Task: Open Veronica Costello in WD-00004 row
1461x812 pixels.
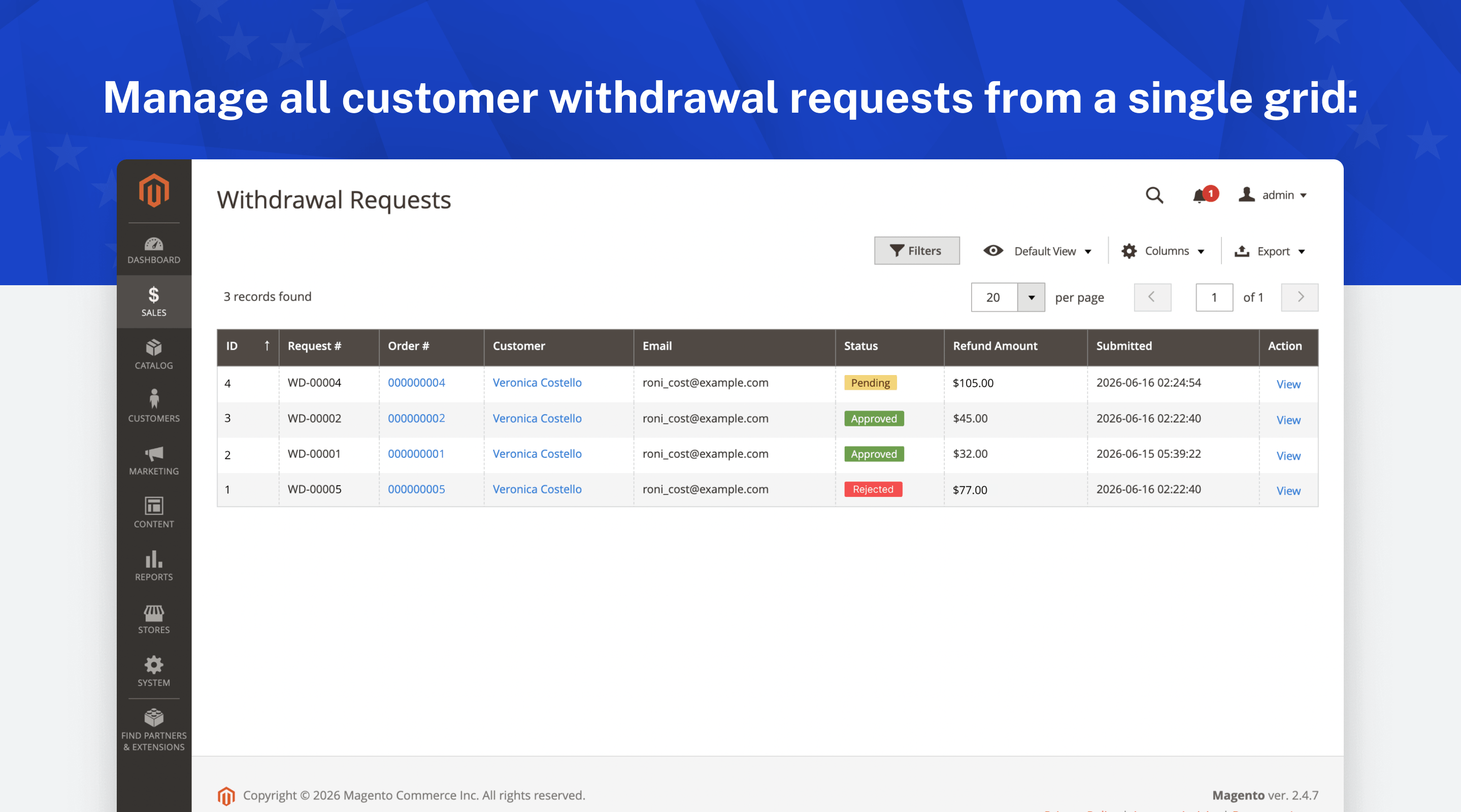Action: pyautogui.click(x=537, y=383)
